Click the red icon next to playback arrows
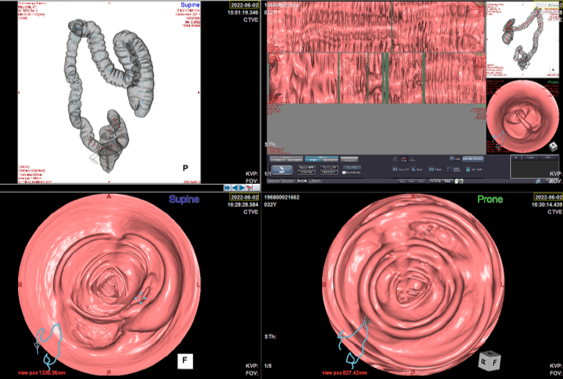Viewport: 563px width, 379px height. point(249,188)
